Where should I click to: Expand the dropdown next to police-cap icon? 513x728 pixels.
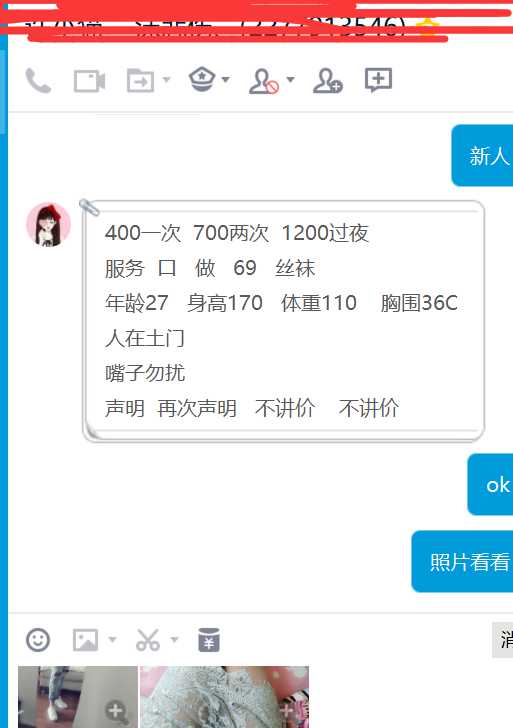pyautogui.click(x=226, y=80)
